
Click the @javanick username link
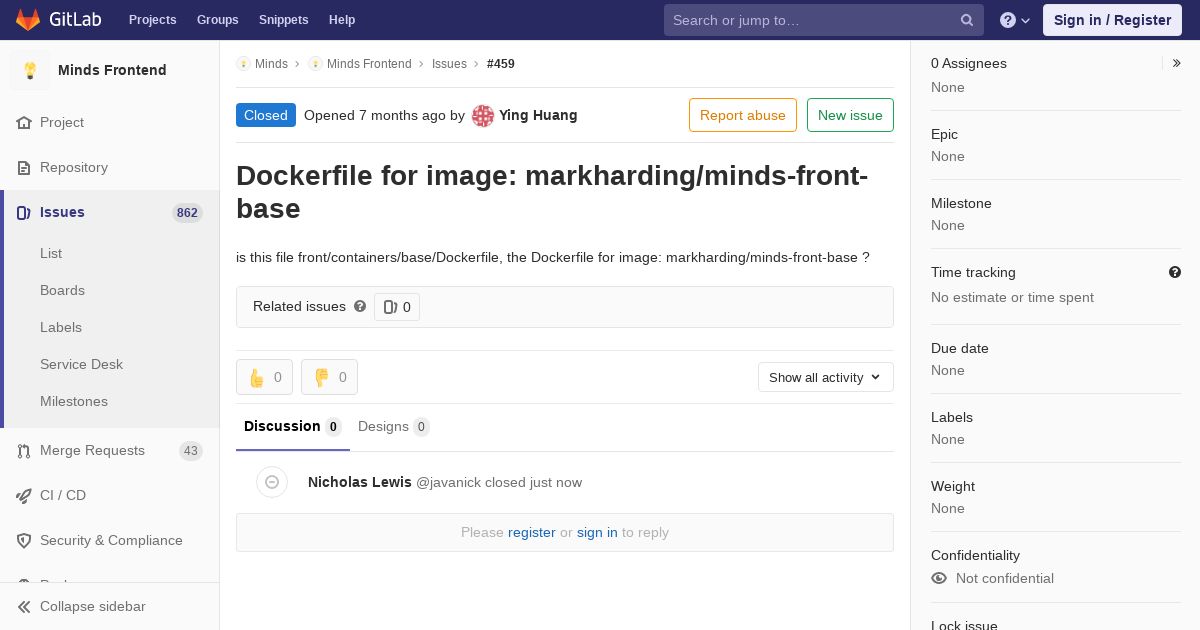pos(448,482)
